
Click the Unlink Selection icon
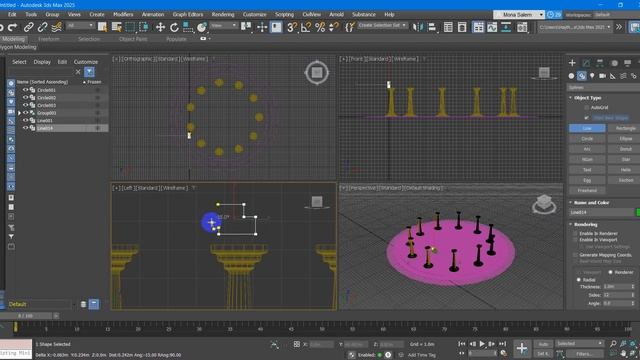point(42,27)
